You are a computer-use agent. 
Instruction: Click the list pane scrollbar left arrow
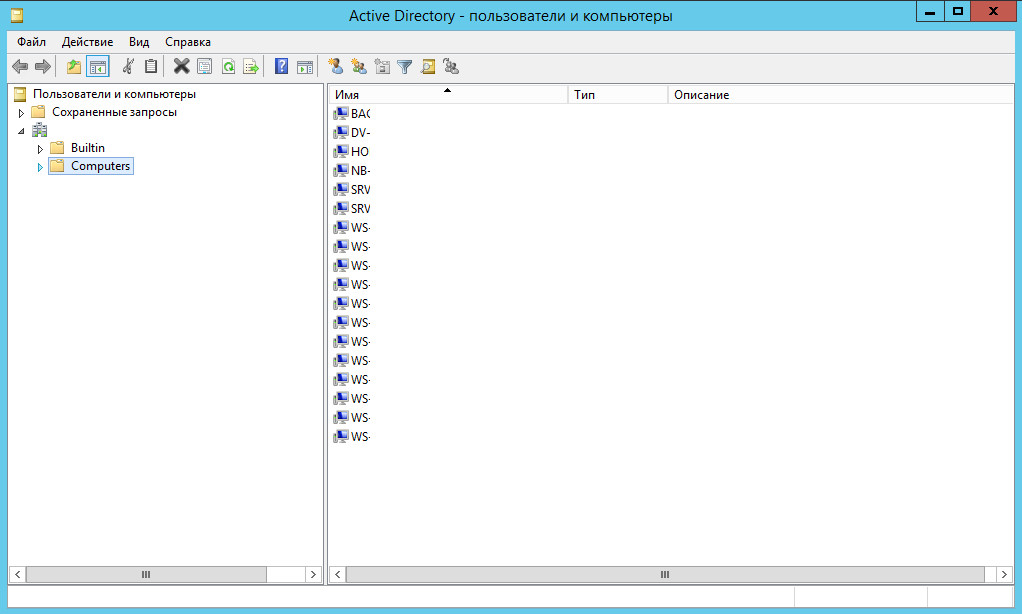pos(338,574)
